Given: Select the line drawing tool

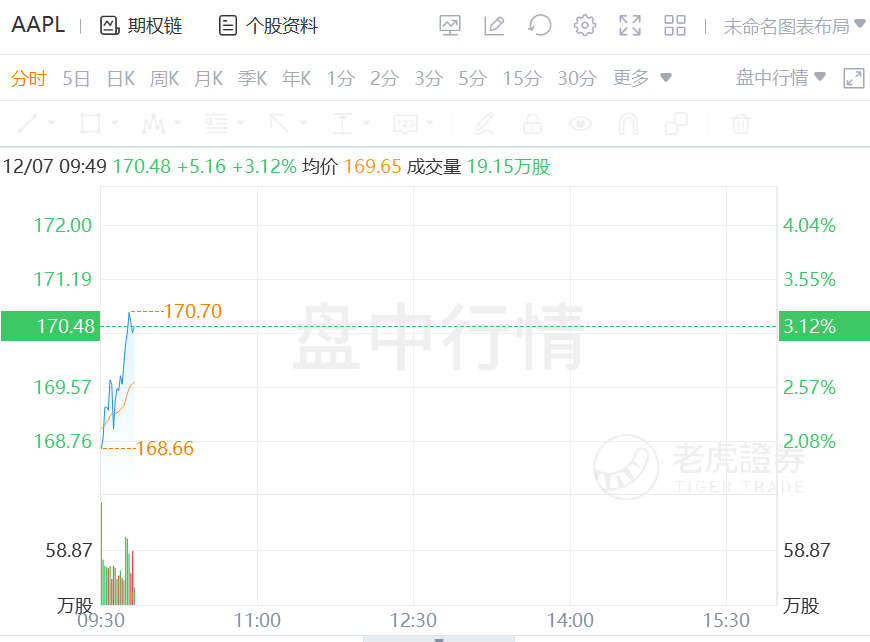Looking at the screenshot, I should [28, 123].
